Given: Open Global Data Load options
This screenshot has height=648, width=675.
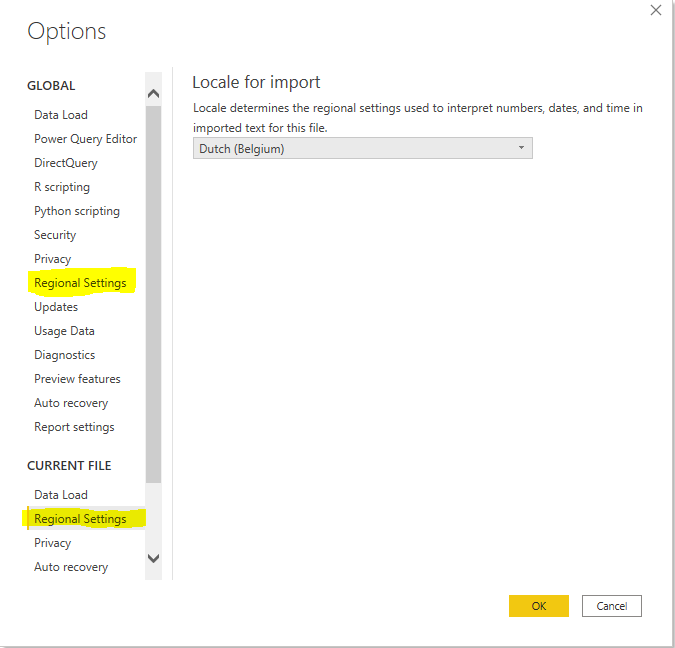Looking at the screenshot, I should pos(61,115).
